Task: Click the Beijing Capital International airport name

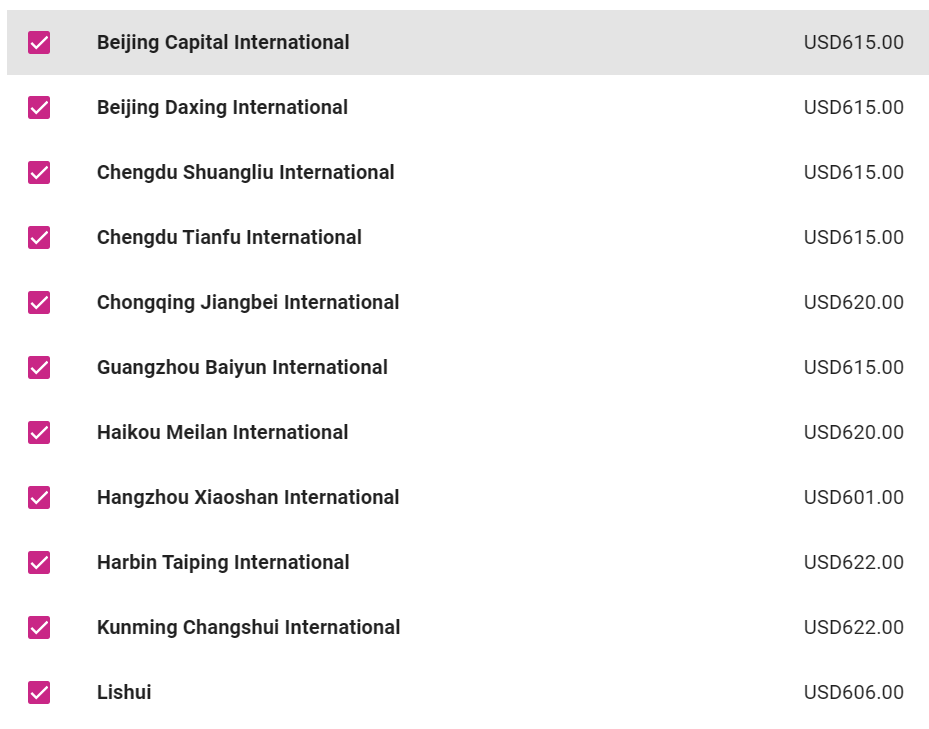Action: 223,42
